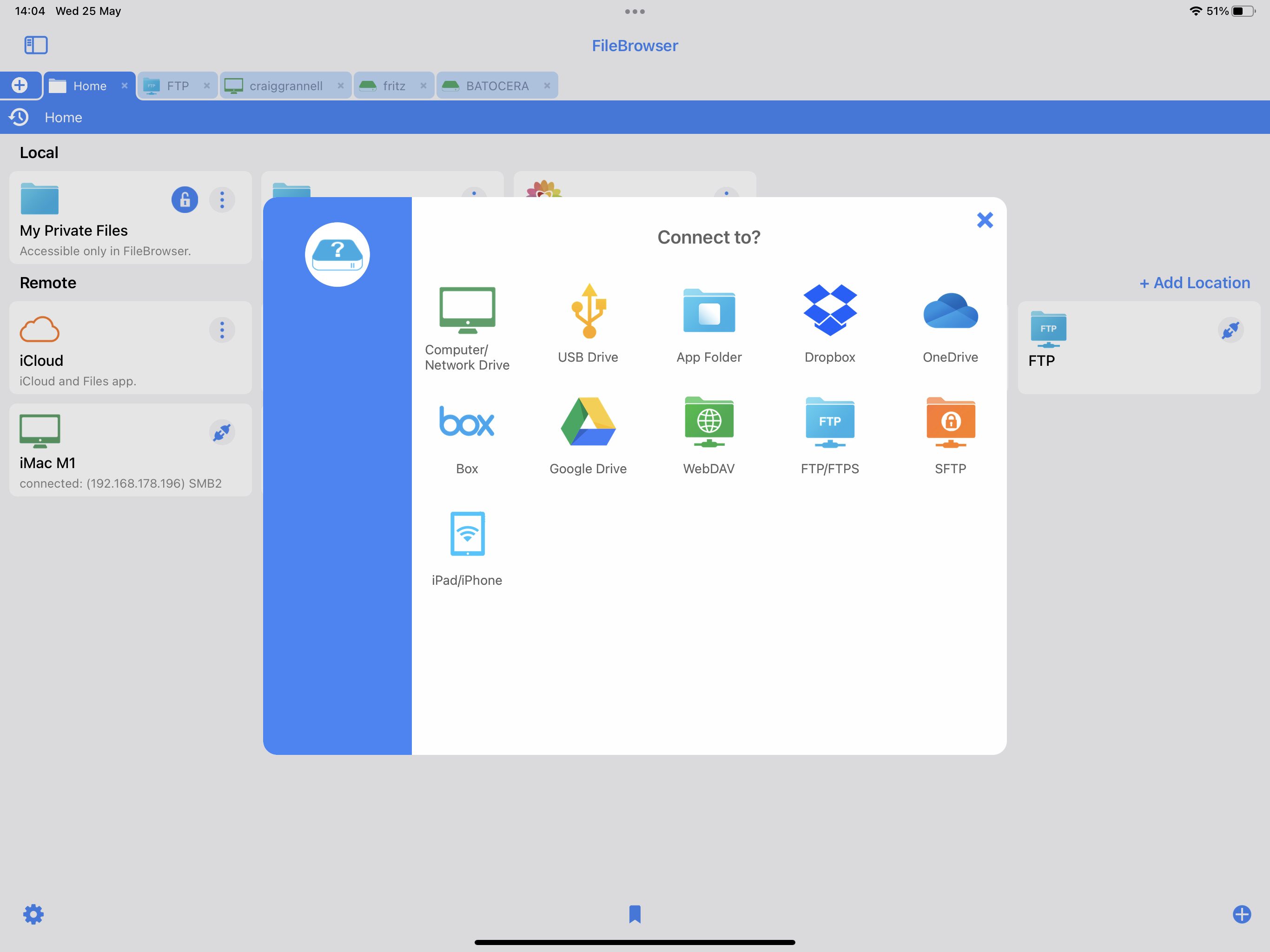Click the Local section heading
The height and width of the screenshot is (952, 1270).
[x=39, y=152]
